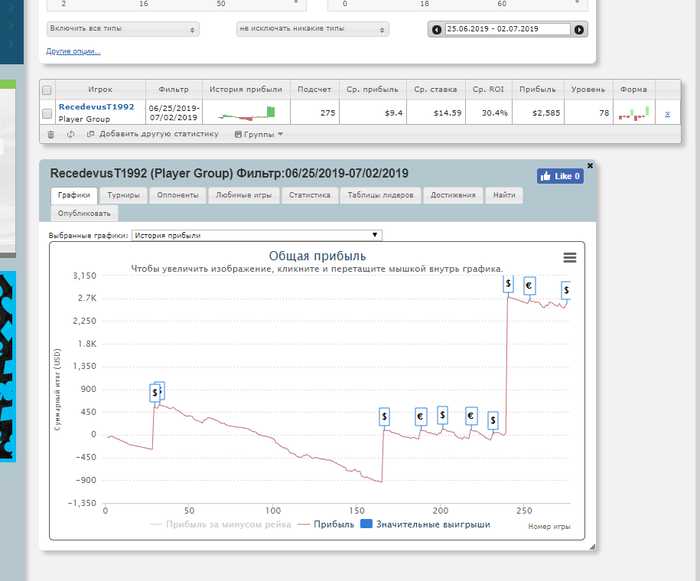This screenshot has height=581, width=700.
Task: Click the chart title 'Общая прибыль'
Action: pos(317,256)
